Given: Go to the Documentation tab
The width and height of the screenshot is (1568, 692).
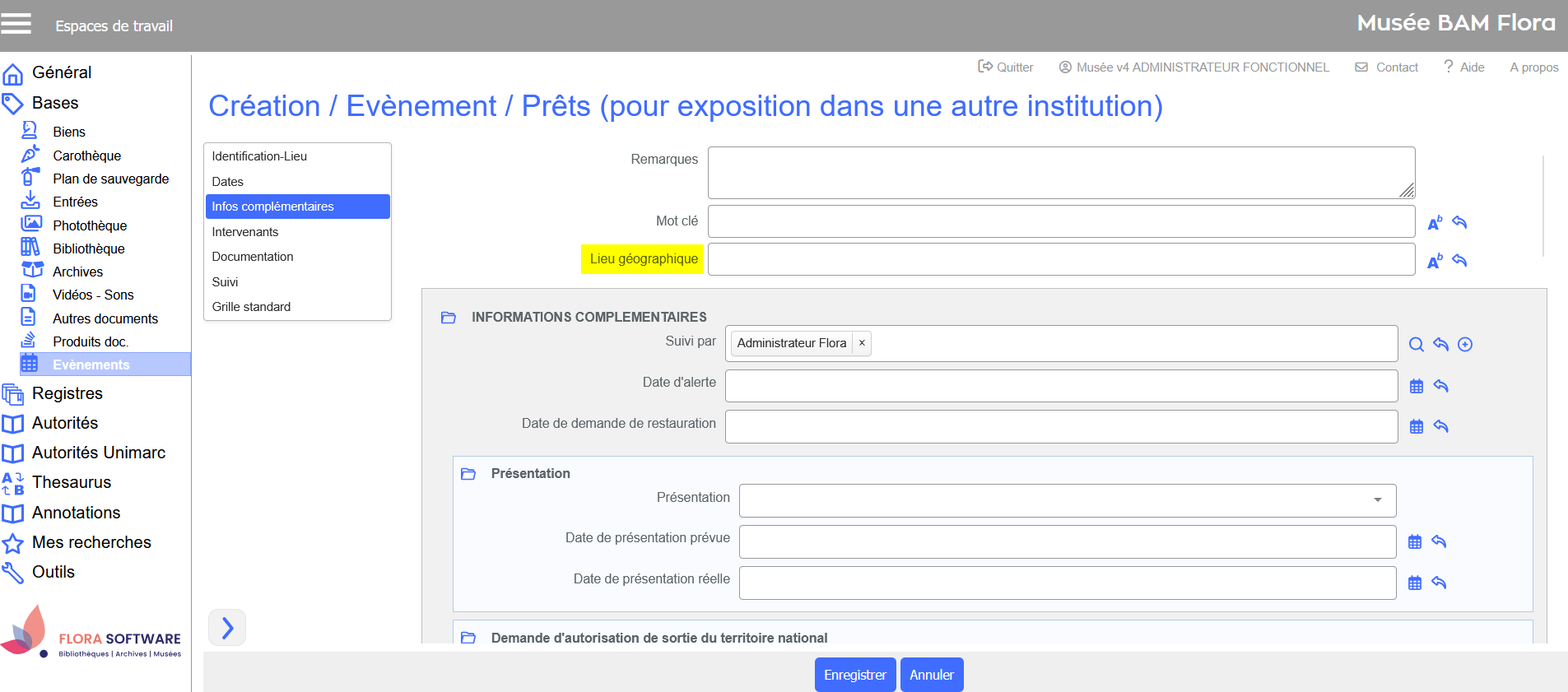Looking at the screenshot, I should 297,257.
